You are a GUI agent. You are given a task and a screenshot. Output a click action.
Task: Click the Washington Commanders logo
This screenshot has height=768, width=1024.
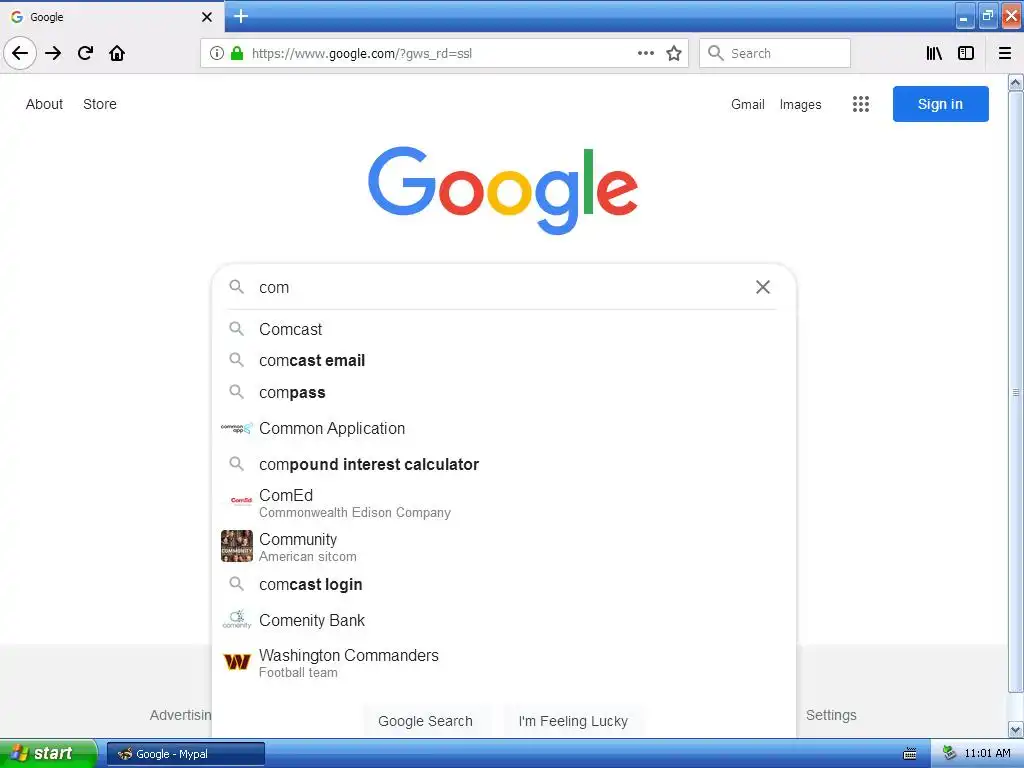[x=236, y=662]
